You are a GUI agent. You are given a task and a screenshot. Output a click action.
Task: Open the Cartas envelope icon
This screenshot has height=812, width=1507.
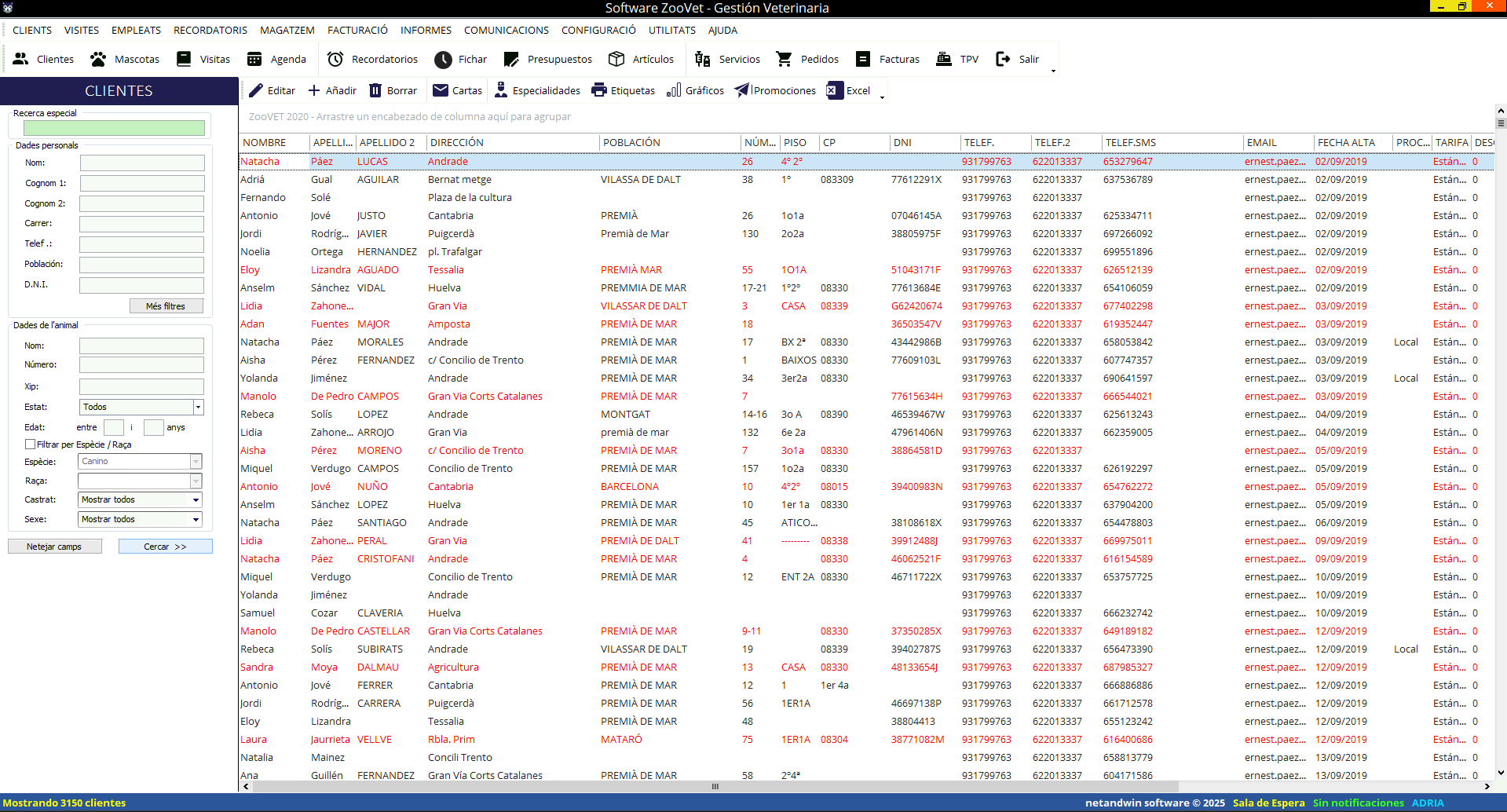pyautogui.click(x=441, y=90)
